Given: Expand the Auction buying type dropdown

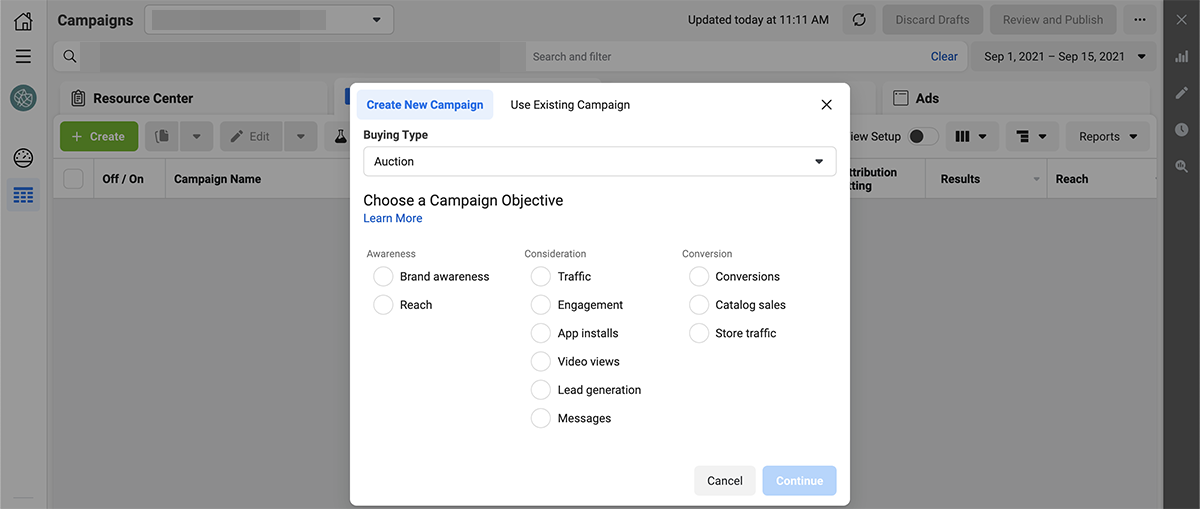Looking at the screenshot, I should [x=599, y=162].
